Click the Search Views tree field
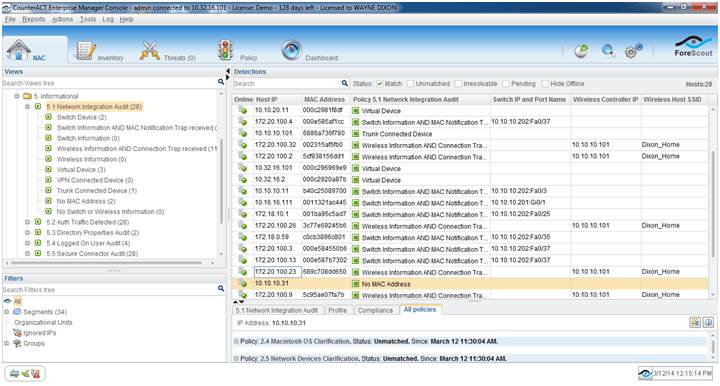The width and height of the screenshot is (720, 386). tap(109, 83)
